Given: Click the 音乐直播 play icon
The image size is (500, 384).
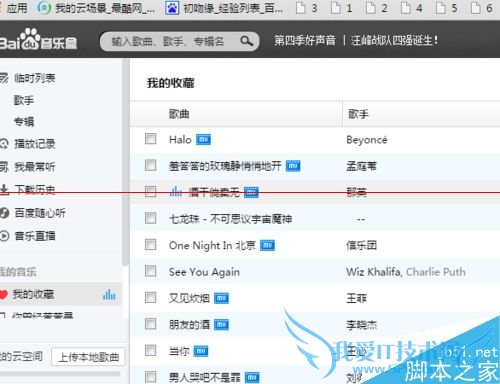Looking at the screenshot, I should coord(4,236).
